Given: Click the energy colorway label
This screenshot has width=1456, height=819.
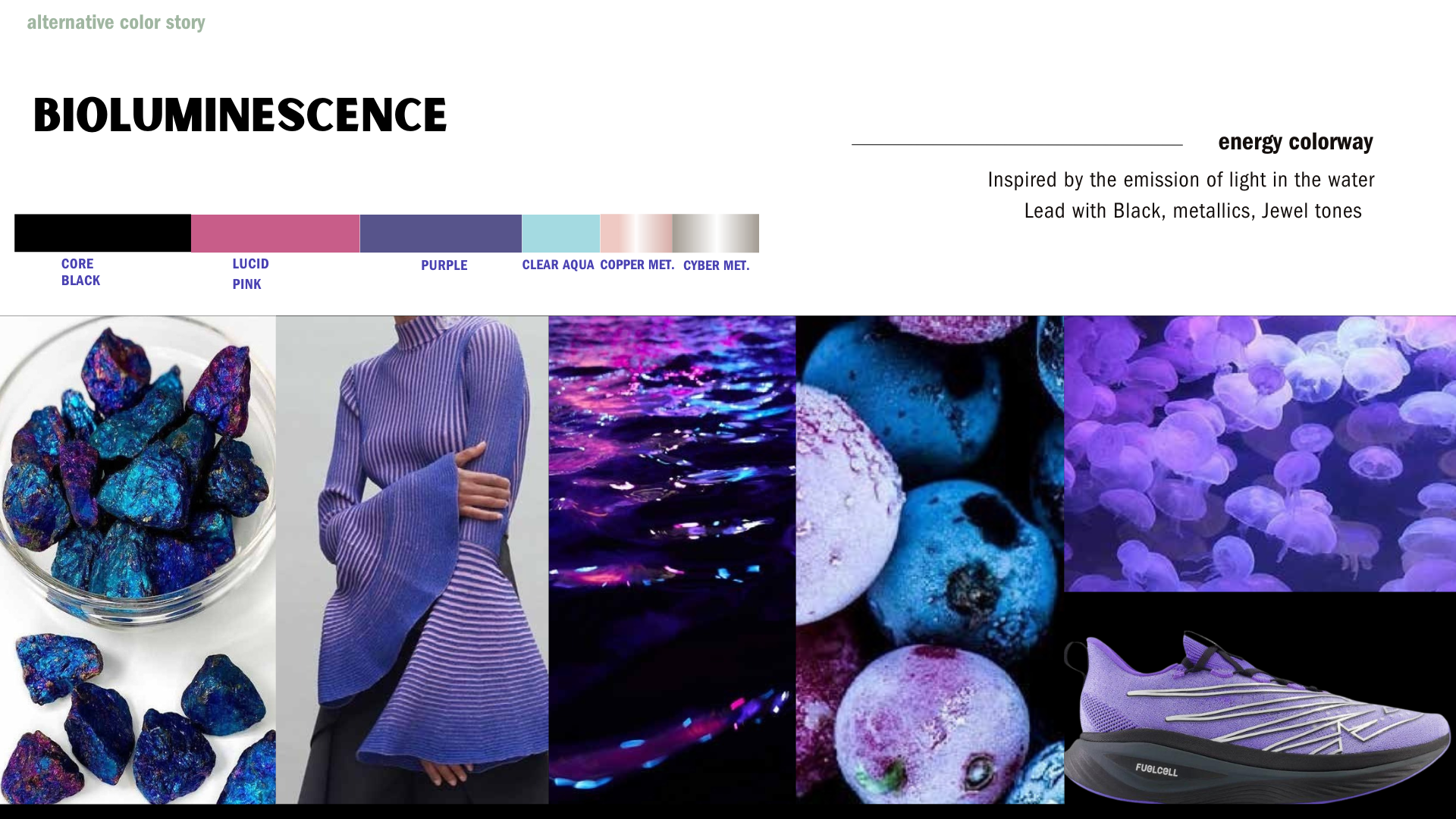Looking at the screenshot, I should [1295, 142].
